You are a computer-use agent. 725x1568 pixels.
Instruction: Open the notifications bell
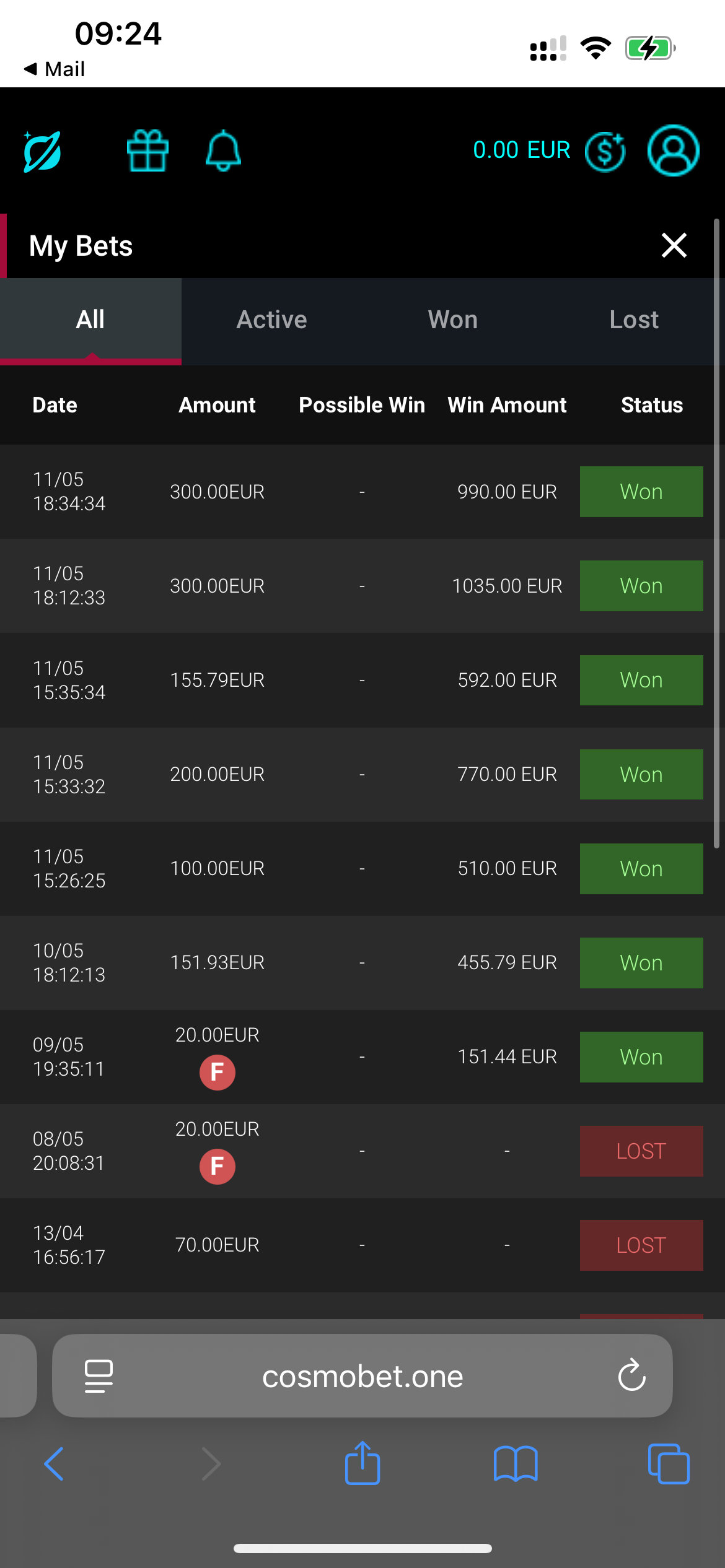pos(223,150)
